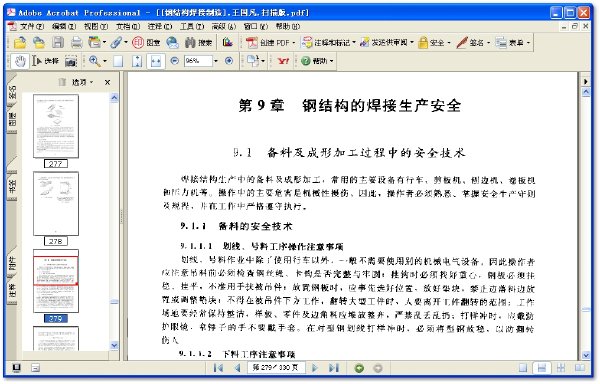Open the 编辑 menu

point(64,26)
